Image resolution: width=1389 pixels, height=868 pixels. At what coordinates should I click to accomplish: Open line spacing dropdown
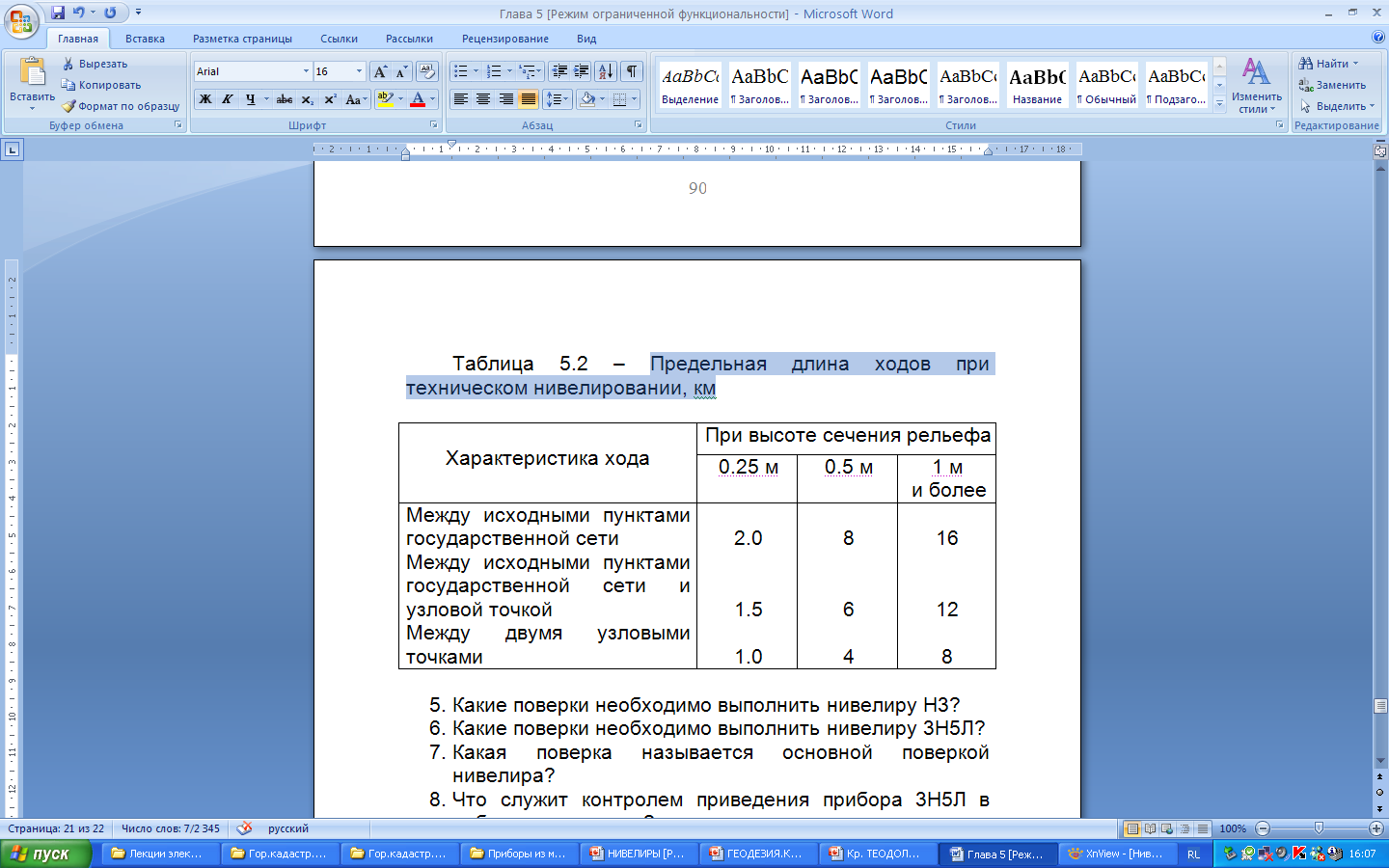click(x=557, y=99)
